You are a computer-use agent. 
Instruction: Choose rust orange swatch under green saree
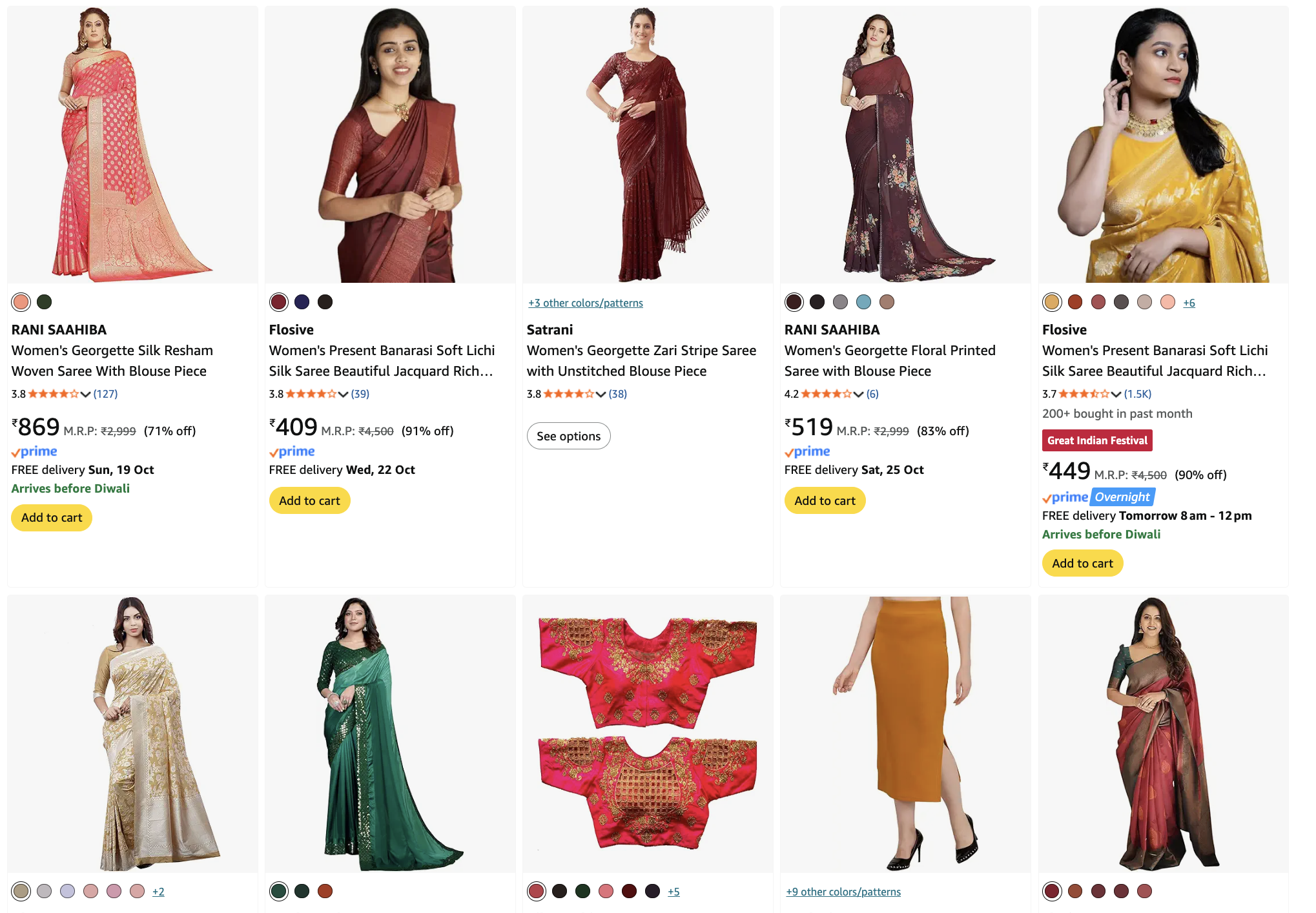[325, 891]
